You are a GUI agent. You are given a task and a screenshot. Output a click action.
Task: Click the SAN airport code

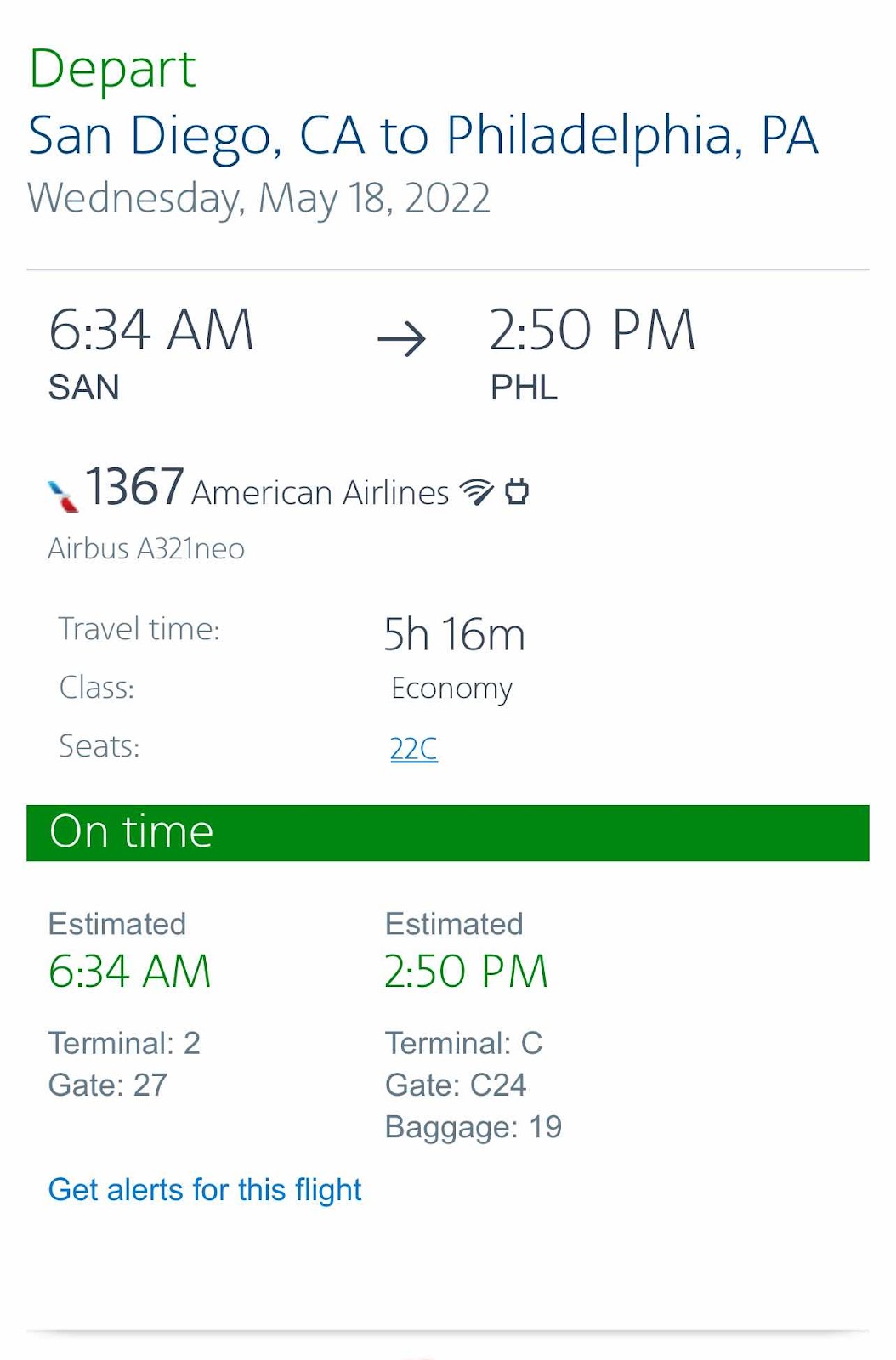84,388
